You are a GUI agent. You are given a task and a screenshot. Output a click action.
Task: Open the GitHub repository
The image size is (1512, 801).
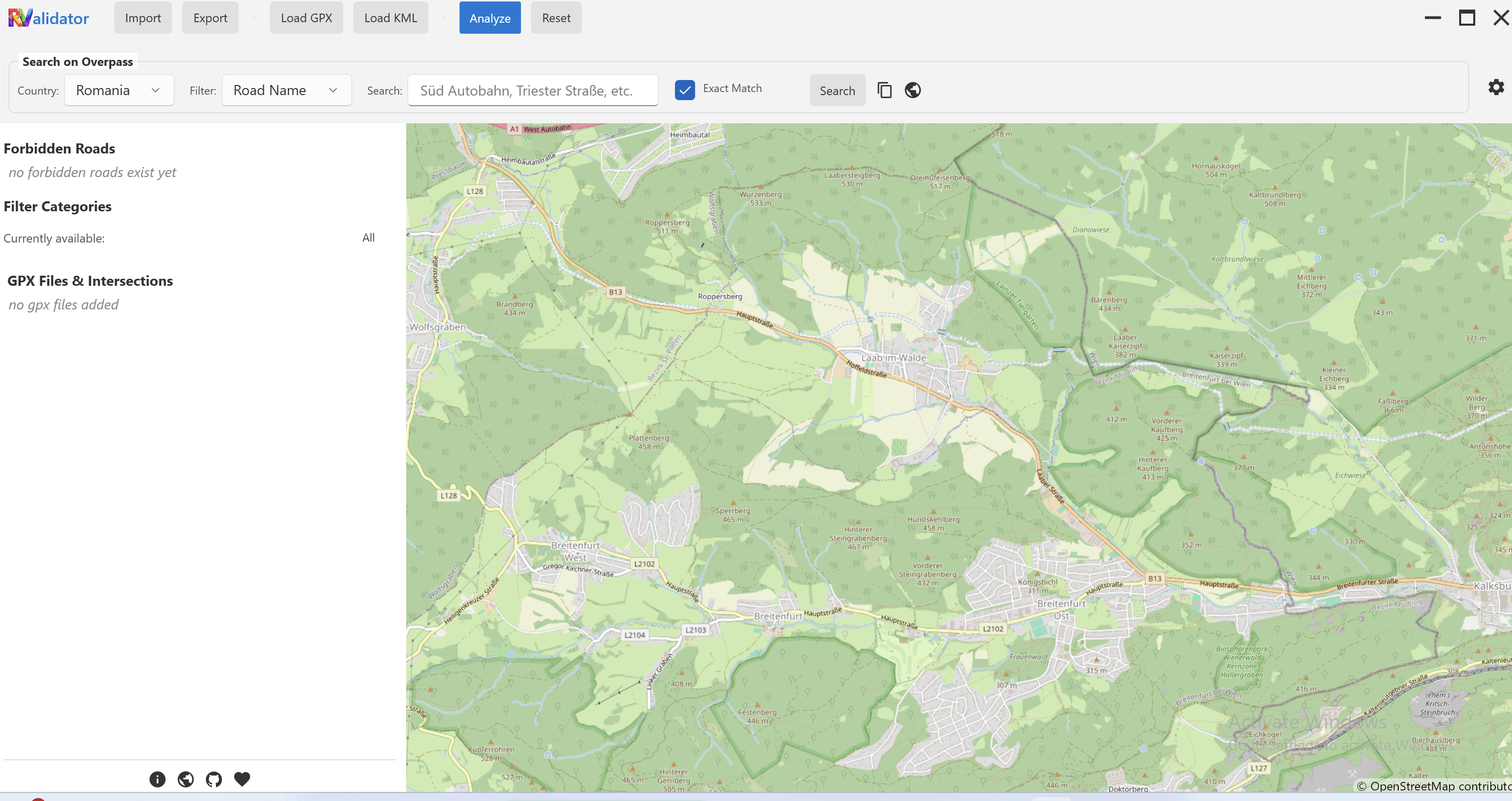[213, 779]
